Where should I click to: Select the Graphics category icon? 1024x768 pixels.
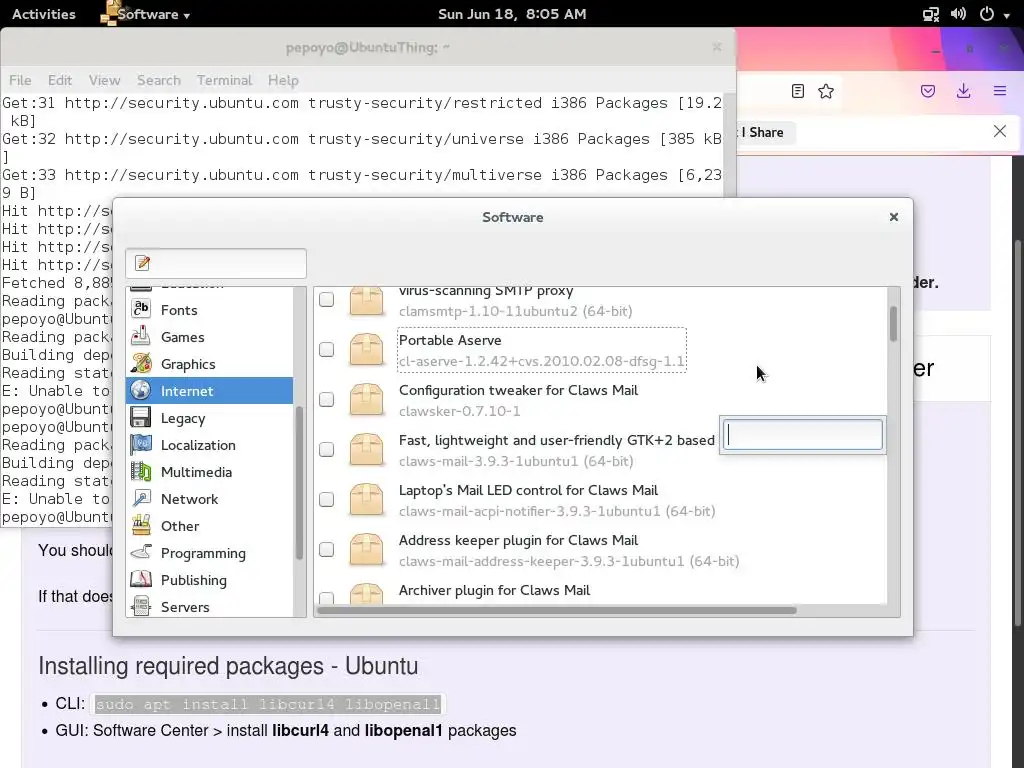click(x=141, y=363)
